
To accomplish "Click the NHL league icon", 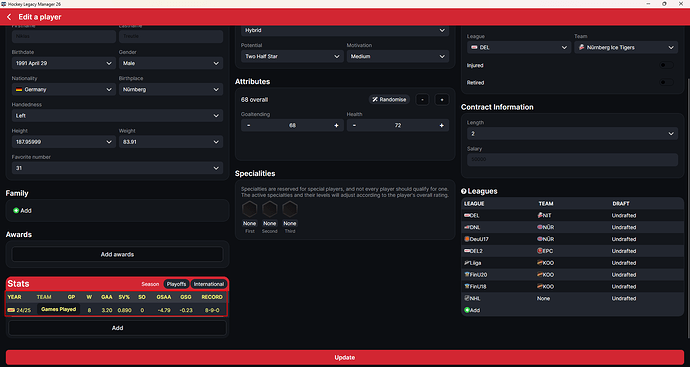I will (x=467, y=298).
